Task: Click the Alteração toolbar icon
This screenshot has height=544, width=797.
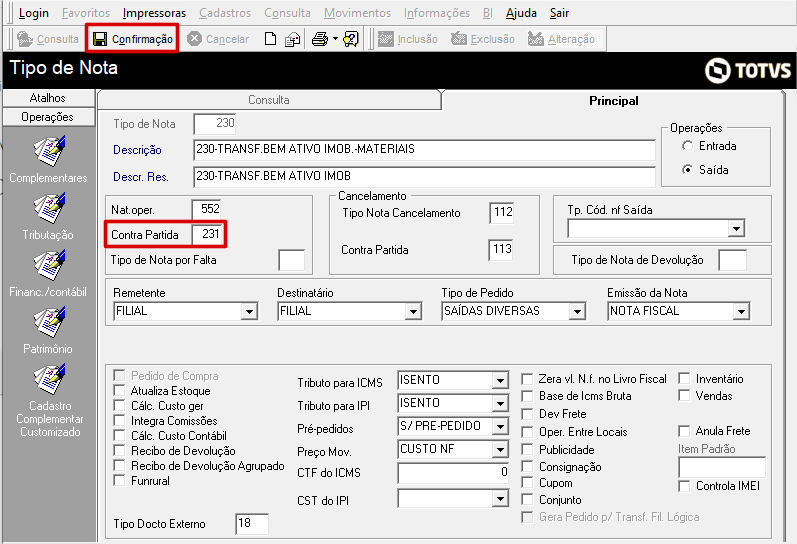Action: [535, 39]
